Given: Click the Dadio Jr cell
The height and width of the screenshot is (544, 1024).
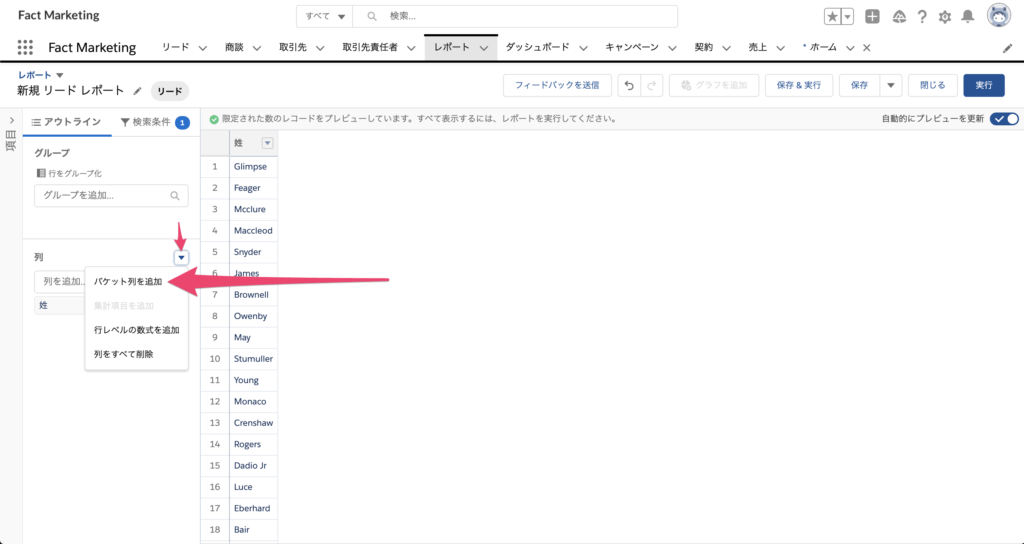Looking at the screenshot, I should [253, 466].
